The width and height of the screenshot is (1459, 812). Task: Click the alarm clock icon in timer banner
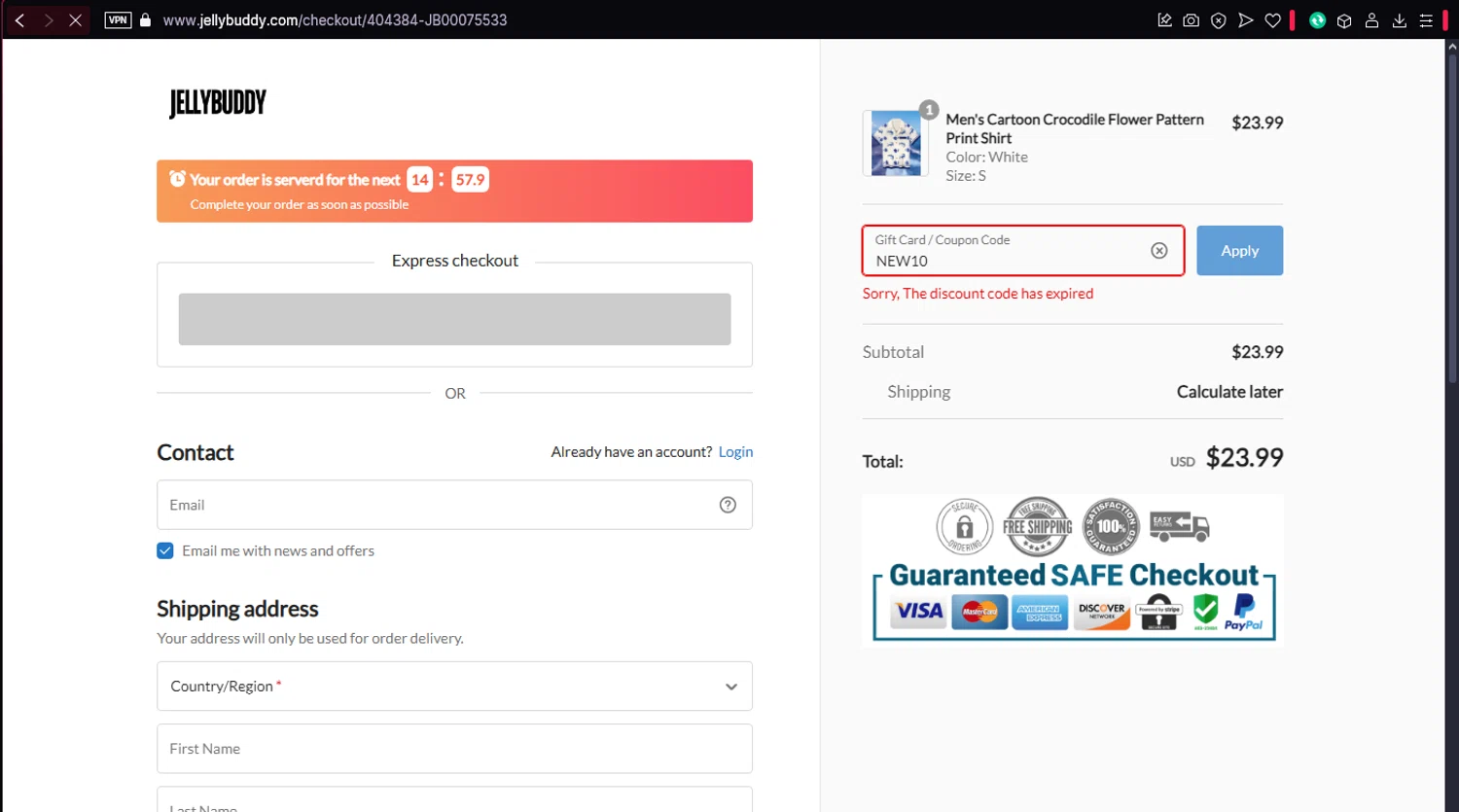click(177, 179)
